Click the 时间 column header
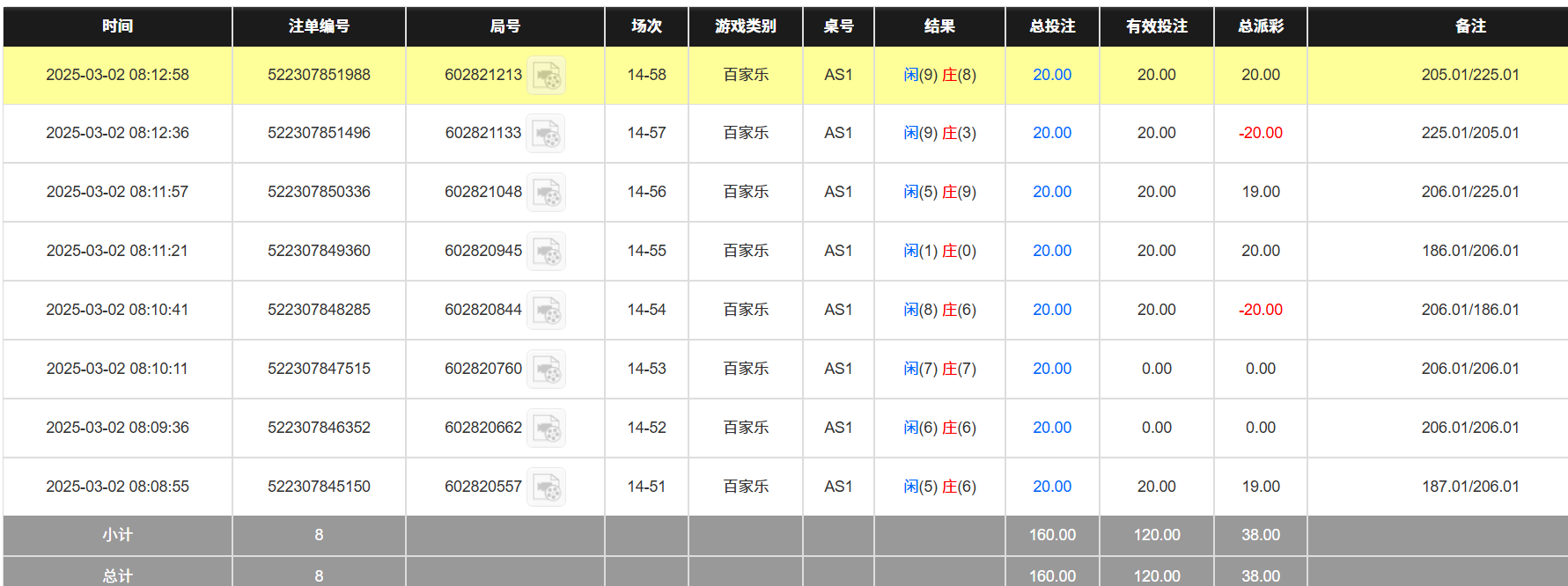 click(117, 26)
